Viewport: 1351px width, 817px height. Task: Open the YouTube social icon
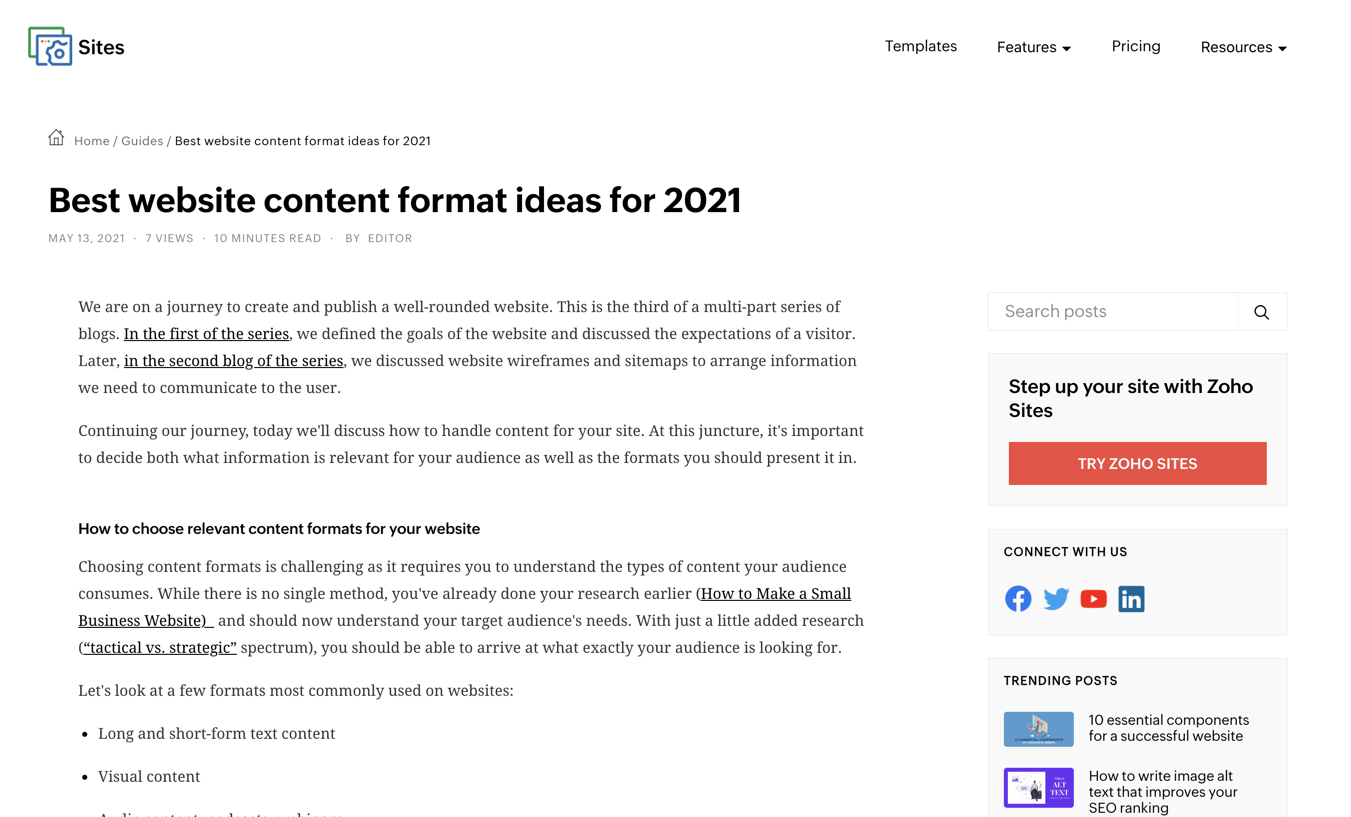pyautogui.click(x=1093, y=599)
